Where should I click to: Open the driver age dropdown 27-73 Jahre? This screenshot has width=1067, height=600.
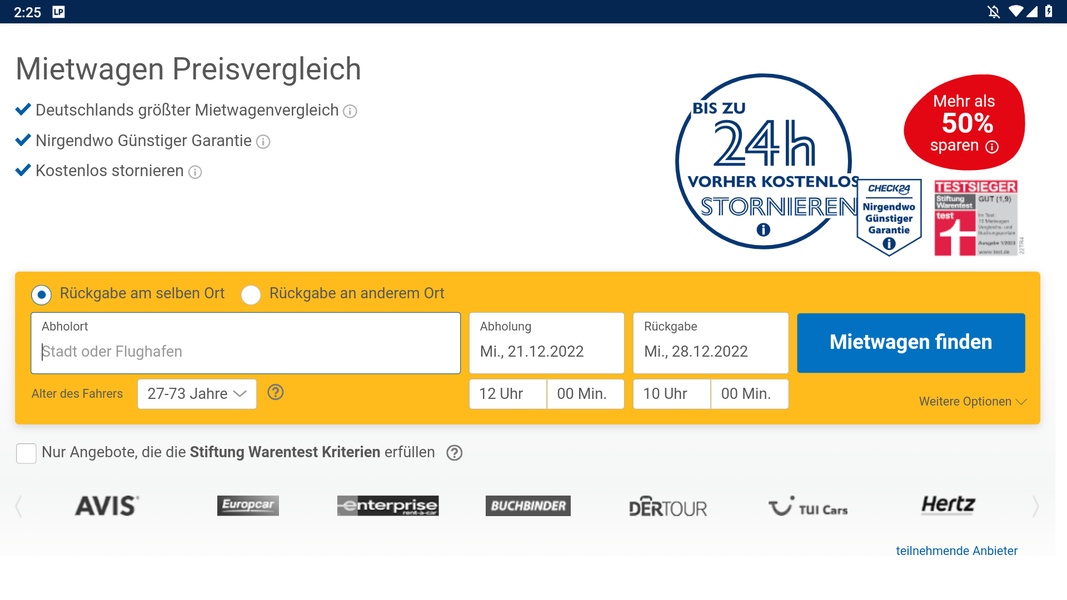point(197,394)
